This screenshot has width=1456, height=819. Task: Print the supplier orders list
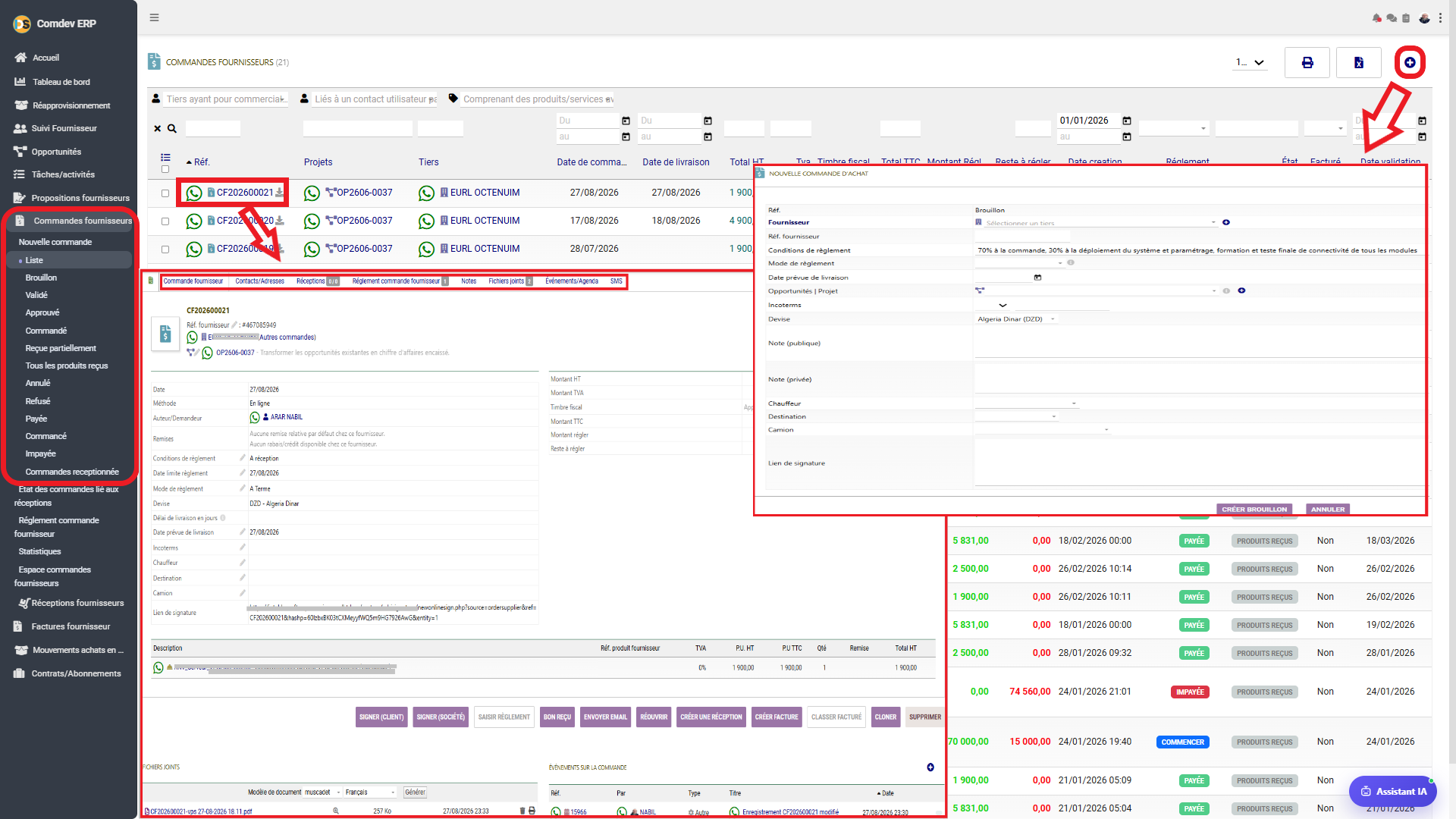(x=1307, y=62)
